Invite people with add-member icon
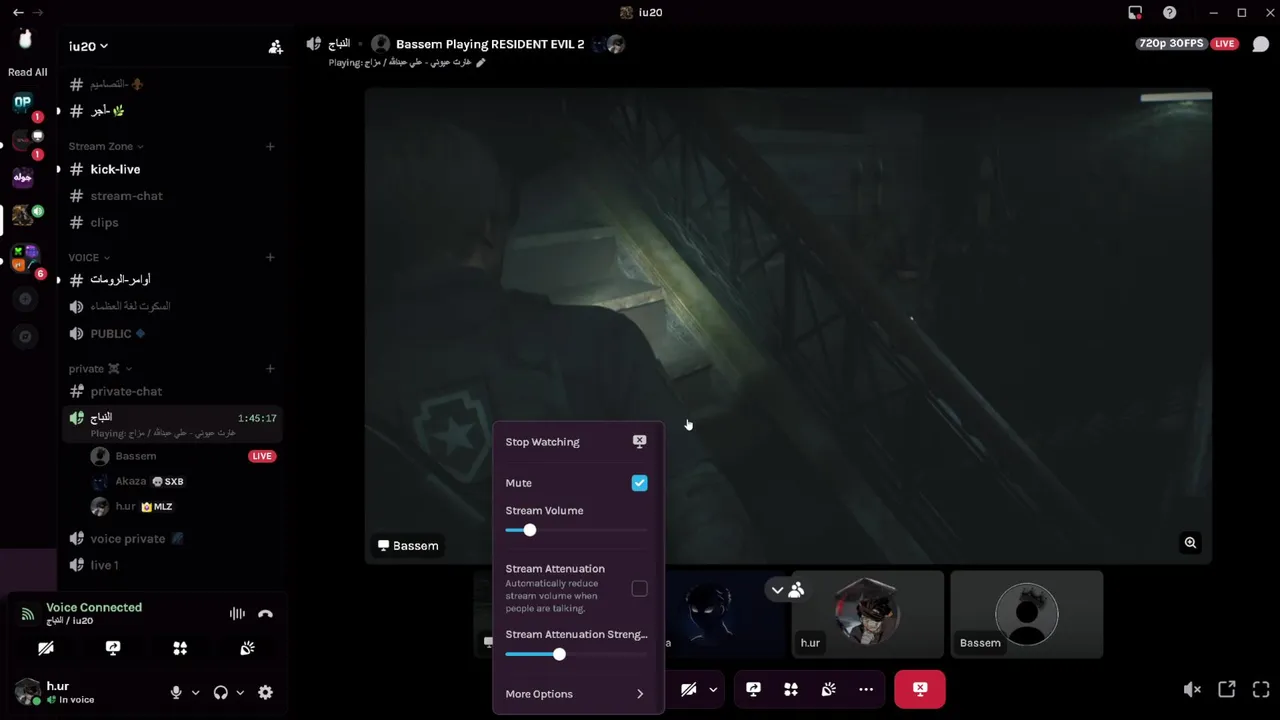The width and height of the screenshot is (1280, 720). click(x=275, y=46)
